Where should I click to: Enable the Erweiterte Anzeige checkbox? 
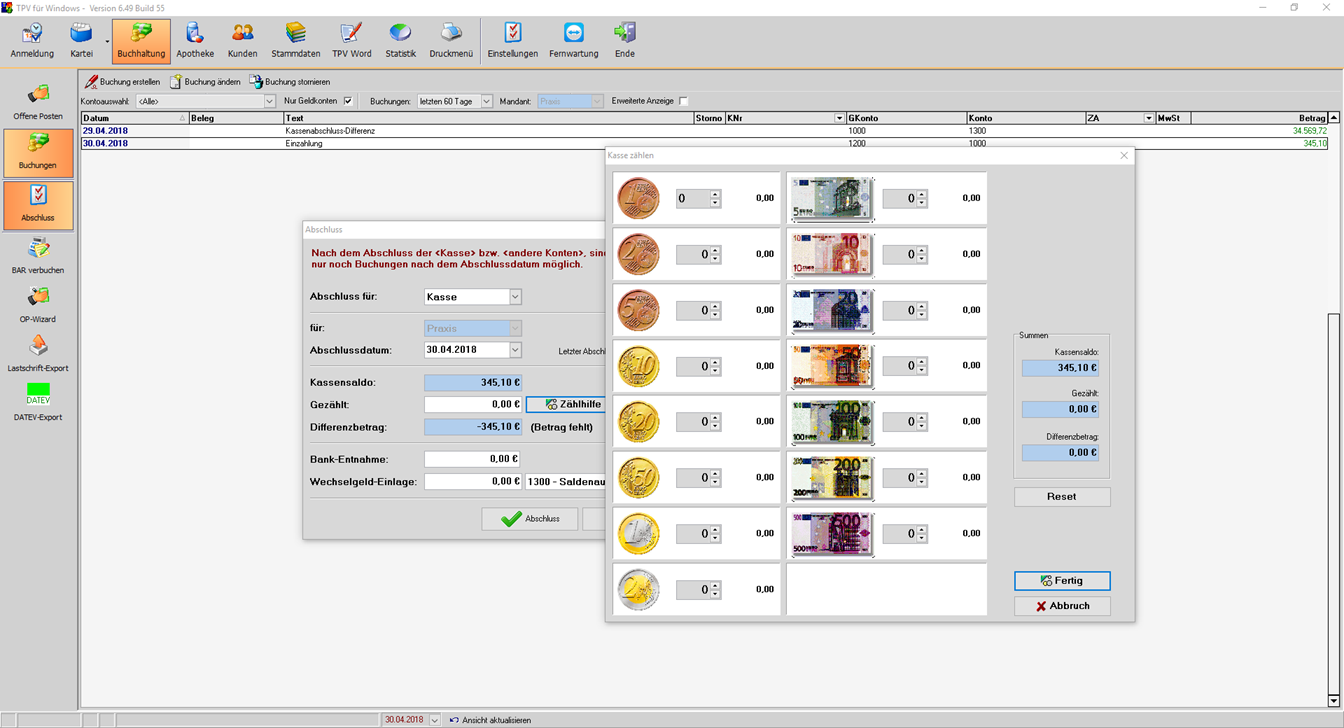click(x=684, y=101)
